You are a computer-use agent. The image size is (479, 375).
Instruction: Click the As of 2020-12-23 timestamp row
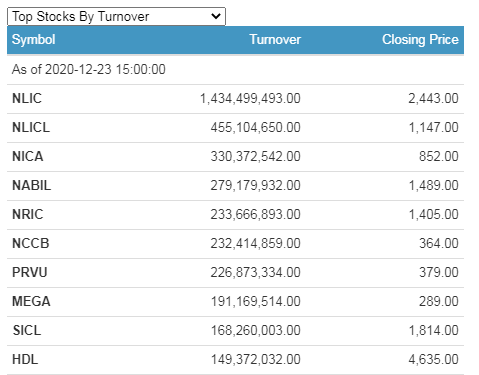(235, 70)
